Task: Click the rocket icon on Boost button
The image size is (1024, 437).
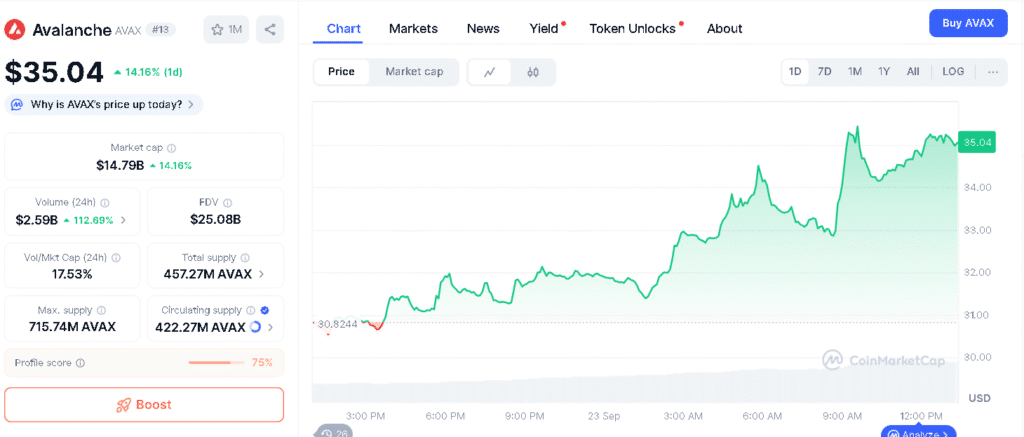Action: pos(123,405)
